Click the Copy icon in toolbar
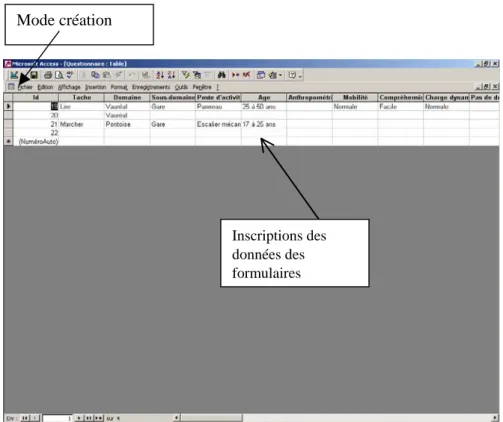This screenshot has width=503, height=422. [95, 75]
